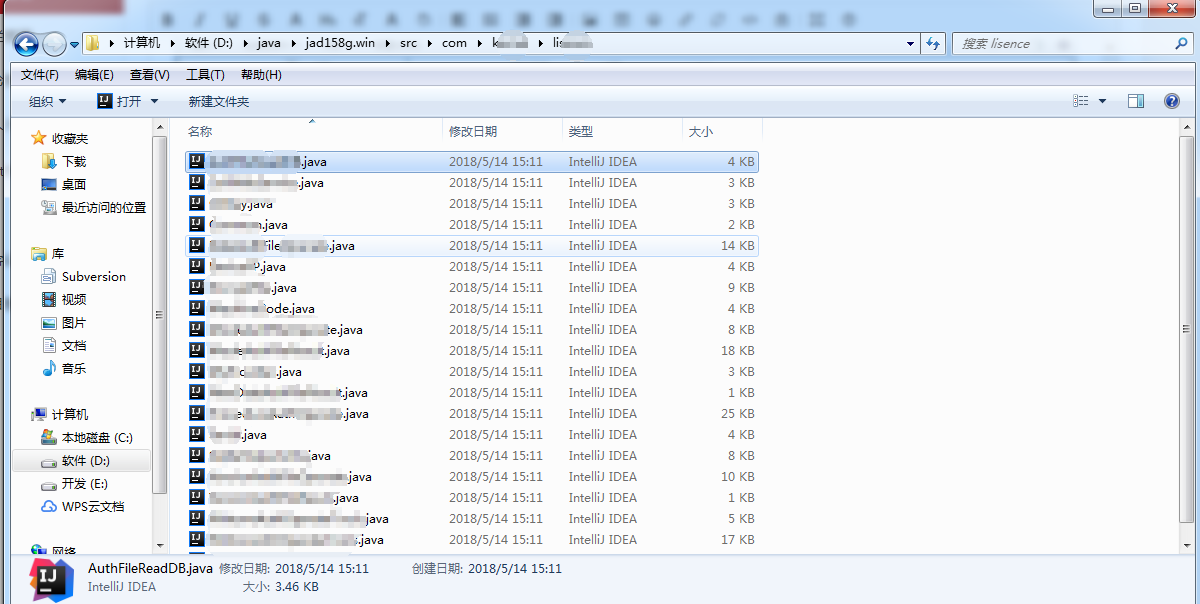1200x604 pixels.
Task: Click the IntelliJ icon of the 25 KB file
Action: click(x=197, y=413)
